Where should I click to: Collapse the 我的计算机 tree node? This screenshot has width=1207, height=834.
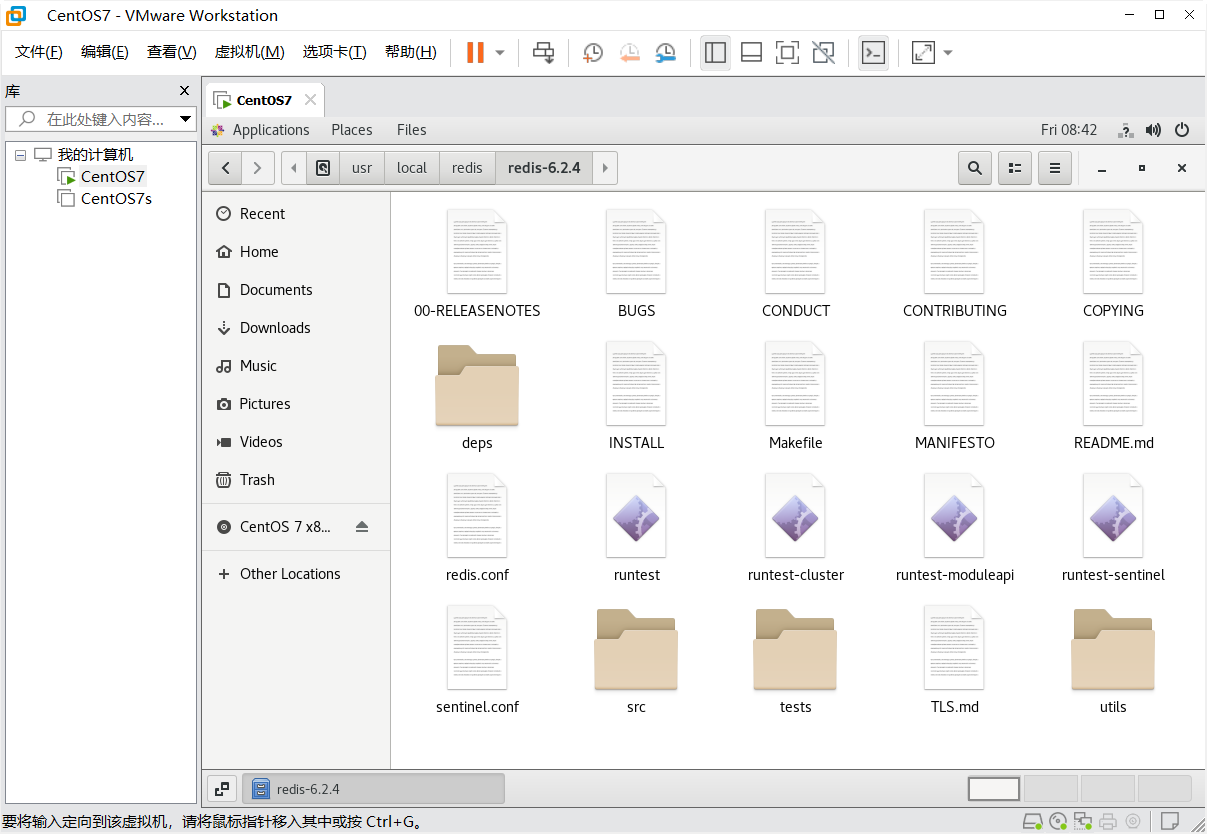coord(20,155)
